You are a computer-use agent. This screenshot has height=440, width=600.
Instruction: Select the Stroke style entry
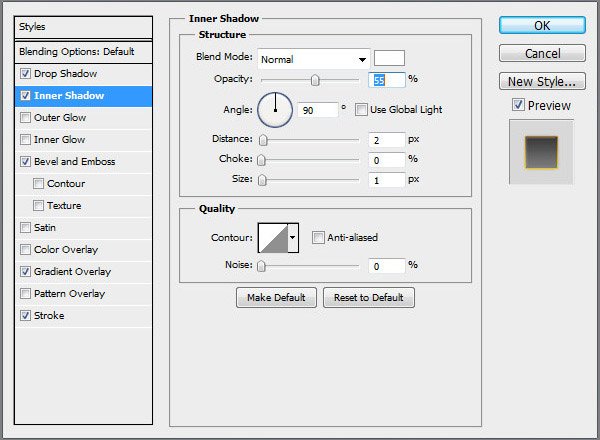(49, 316)
